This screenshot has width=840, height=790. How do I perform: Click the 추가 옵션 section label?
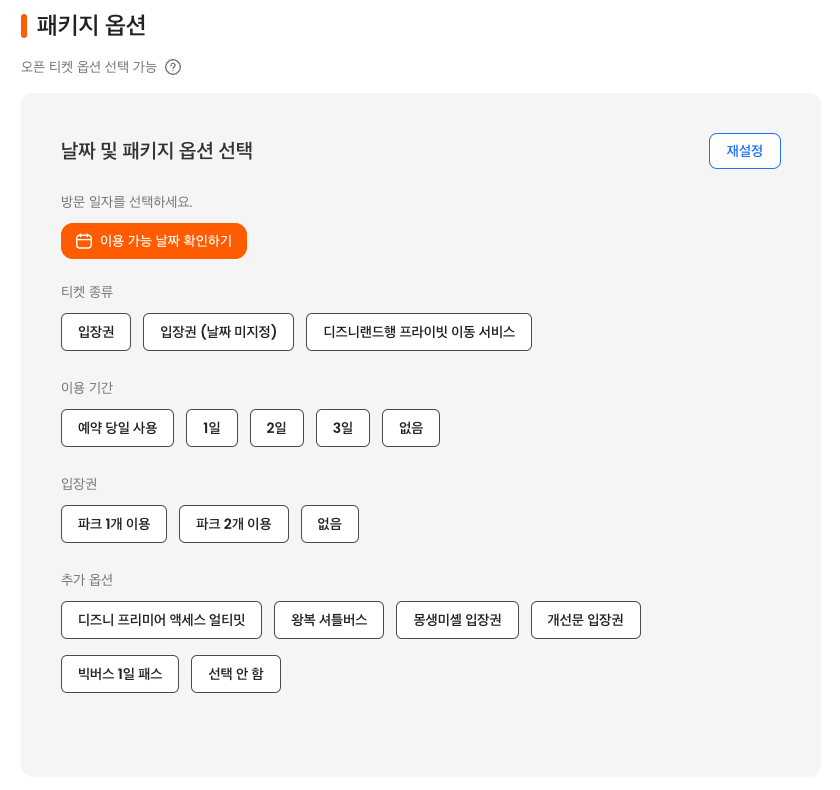[87, 580]
